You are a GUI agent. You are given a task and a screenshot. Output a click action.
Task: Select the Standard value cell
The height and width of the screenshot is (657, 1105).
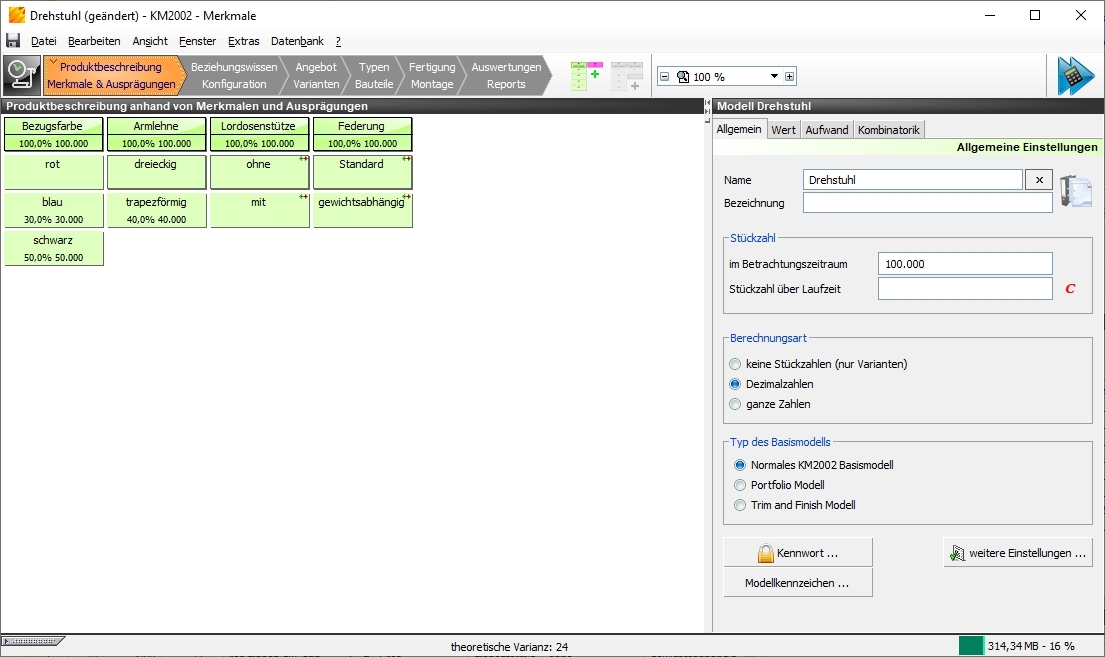point(362,172)
